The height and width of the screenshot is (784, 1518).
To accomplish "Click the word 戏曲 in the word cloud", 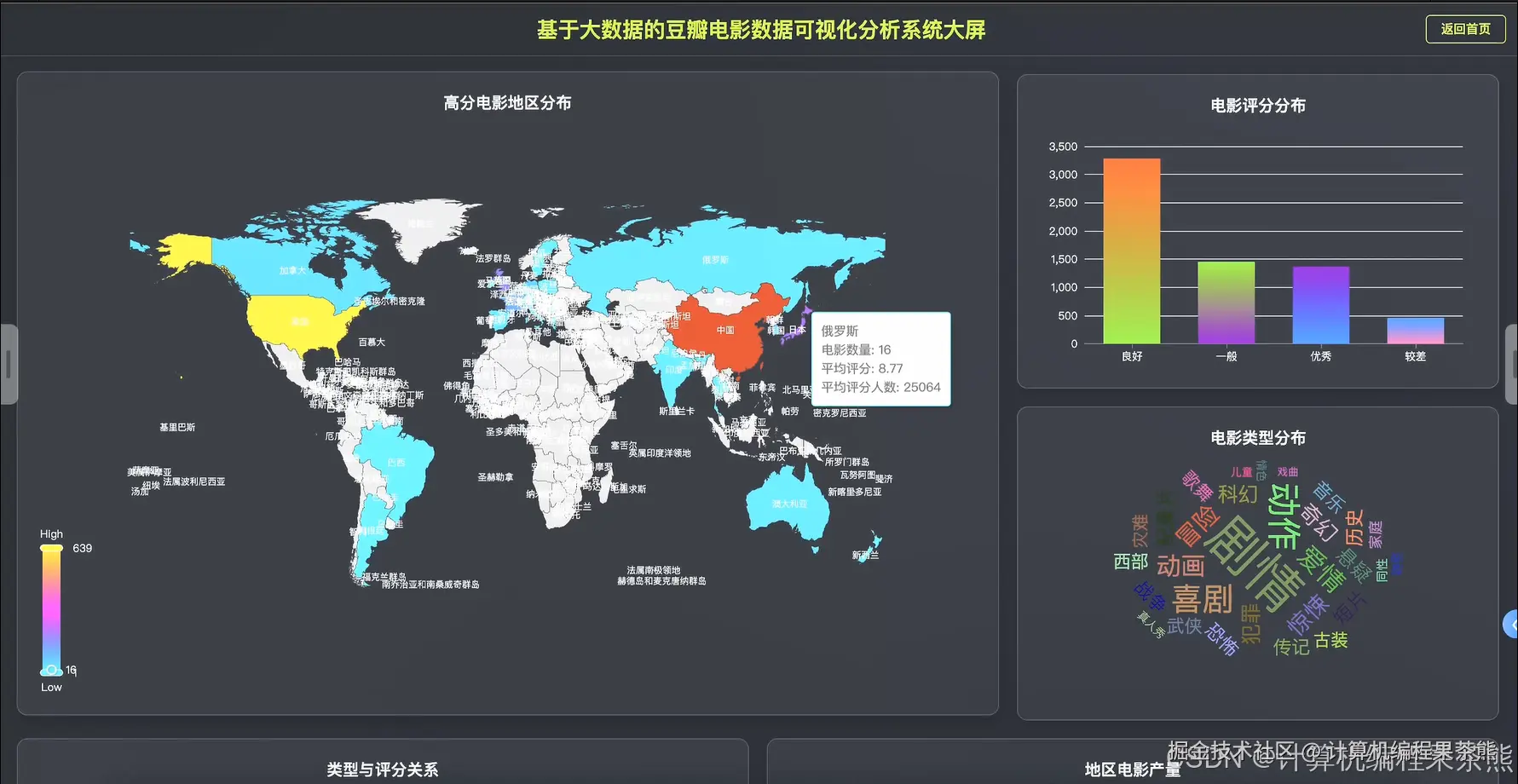I will pos(1288,471).
